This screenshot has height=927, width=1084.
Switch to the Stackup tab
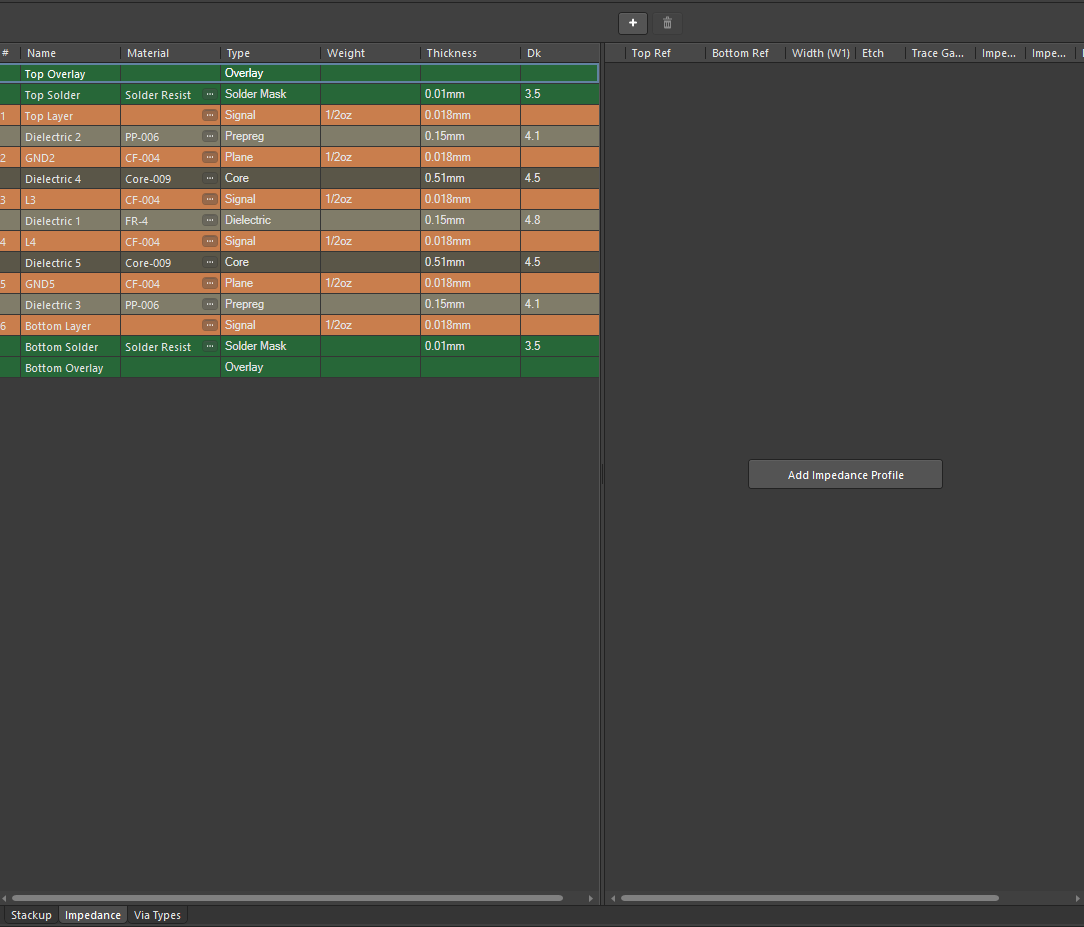31,915
